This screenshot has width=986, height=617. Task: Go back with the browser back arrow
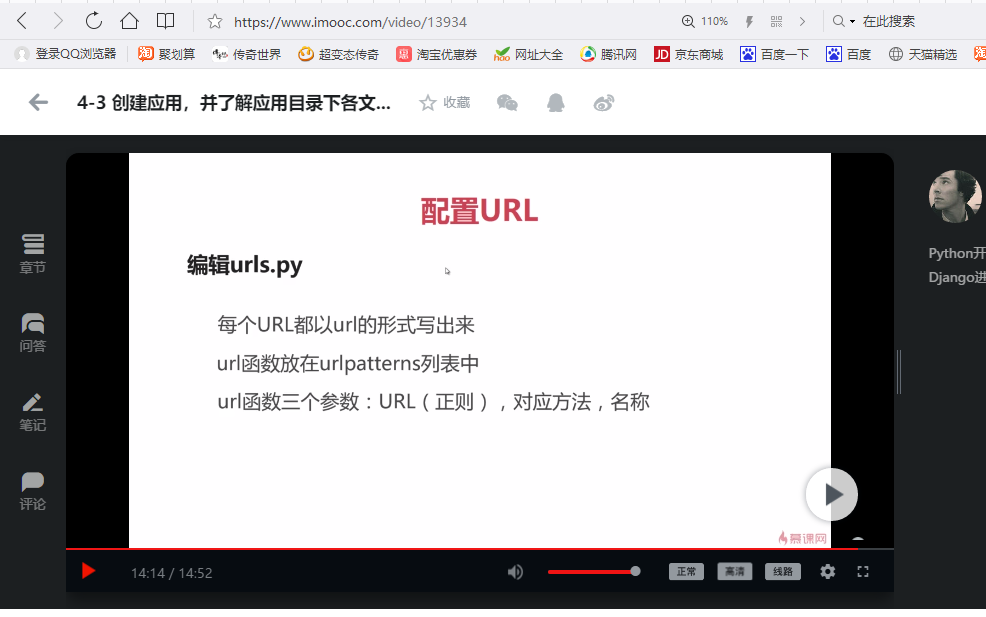pos(22,21)
